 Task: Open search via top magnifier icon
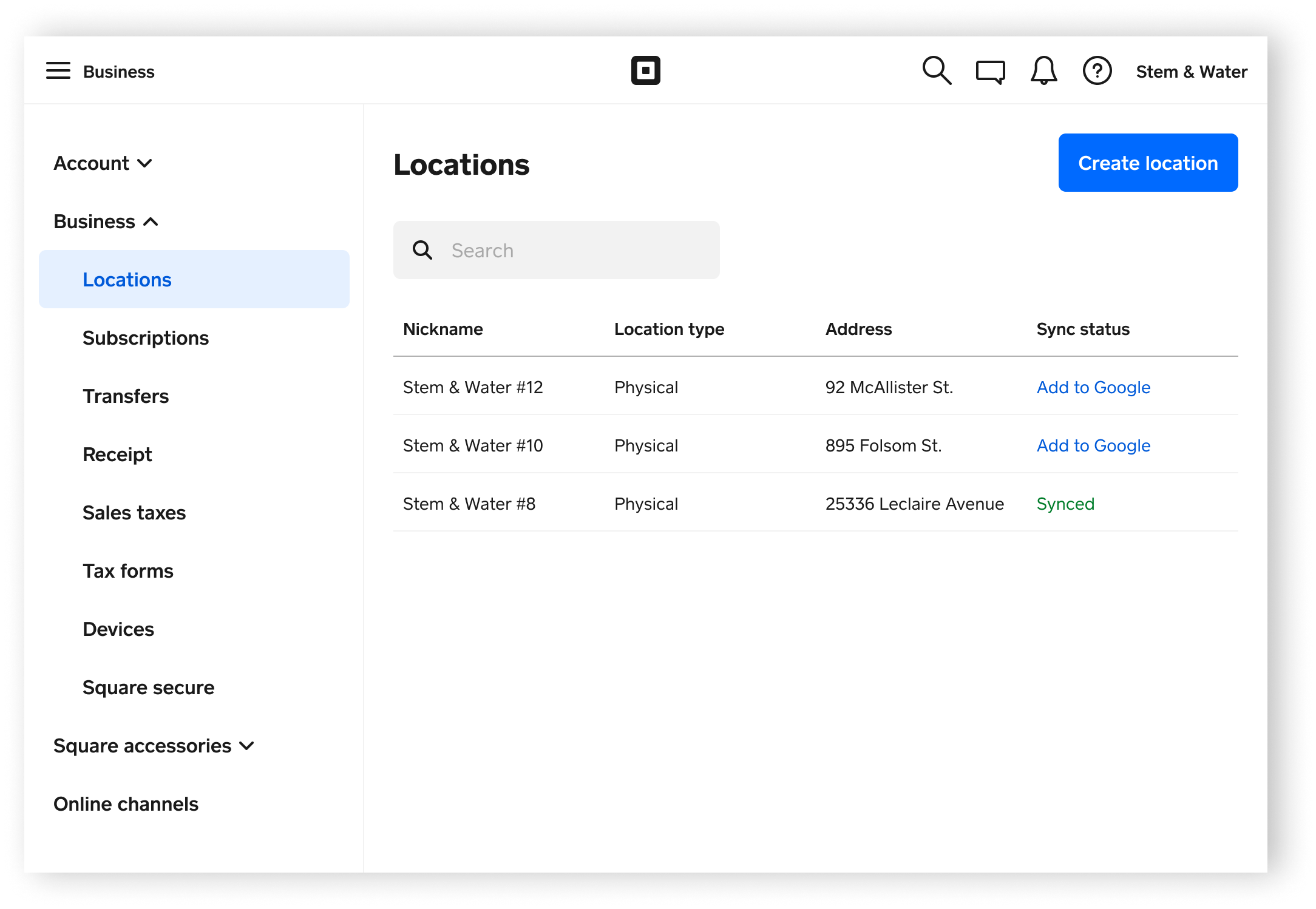pyautogui.click(x=936, y=71)
